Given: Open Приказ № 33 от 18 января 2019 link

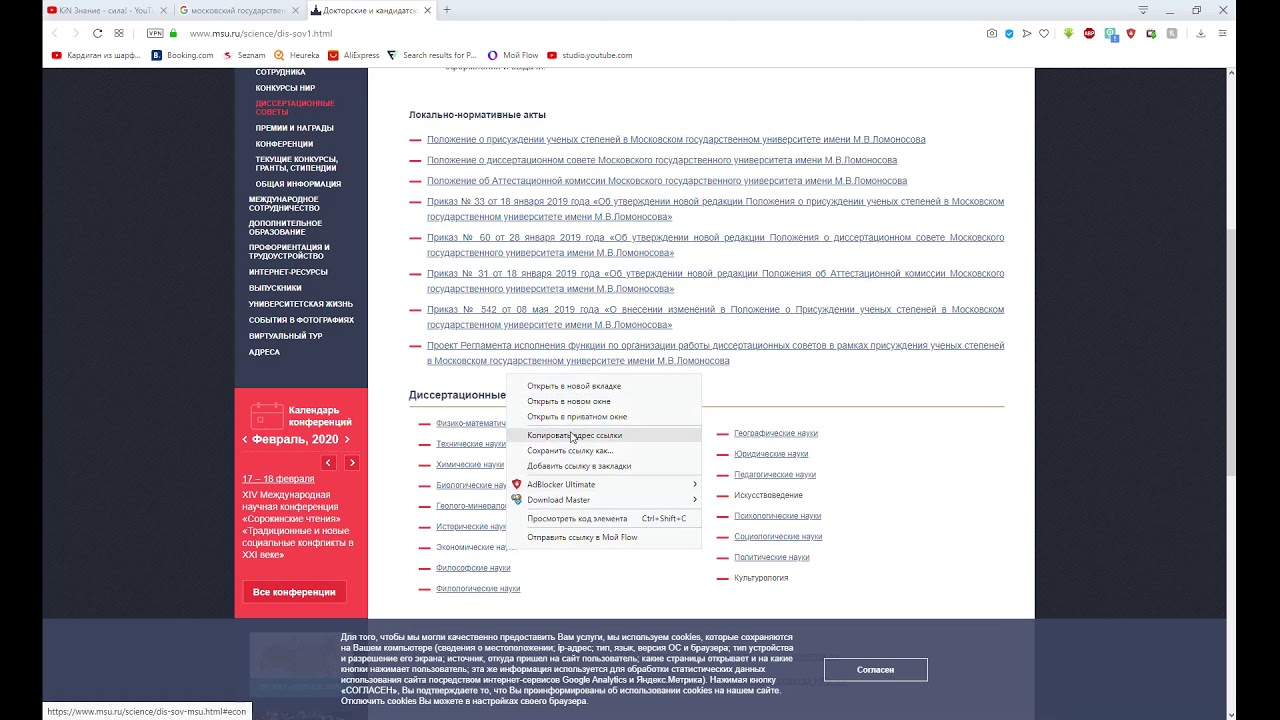Looking at the screenshot, I should (715, 209).
